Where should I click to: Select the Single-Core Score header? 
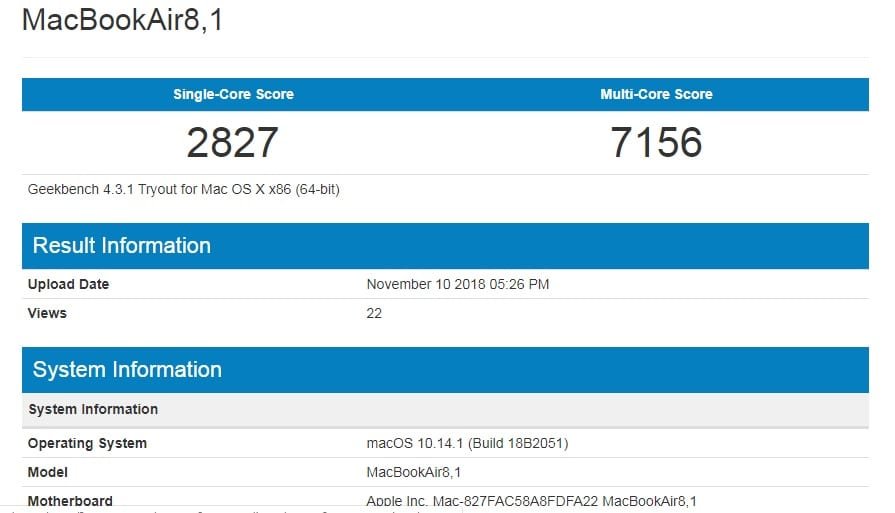(x=233, y=94)
